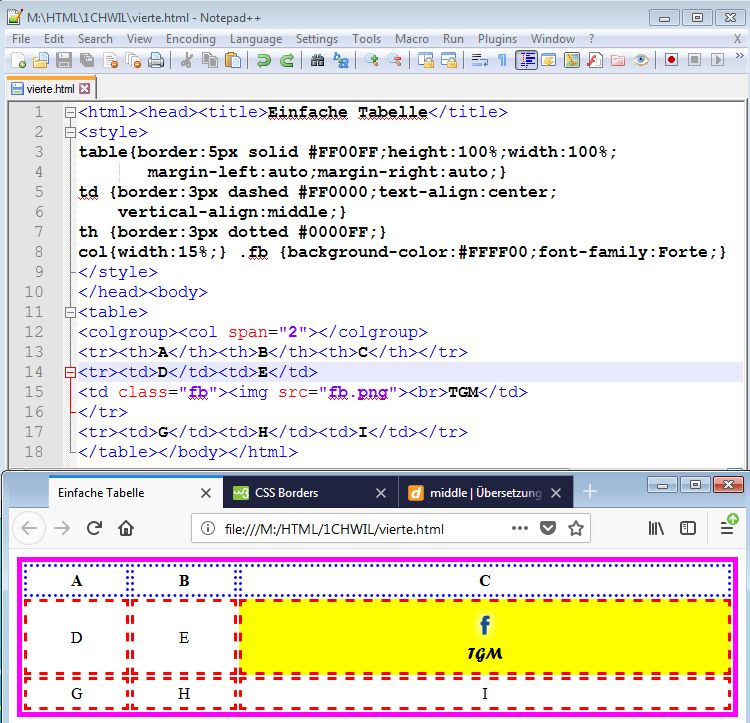Open the Edit menu
This screenshot has height=723, width=750.
(54, 39)
